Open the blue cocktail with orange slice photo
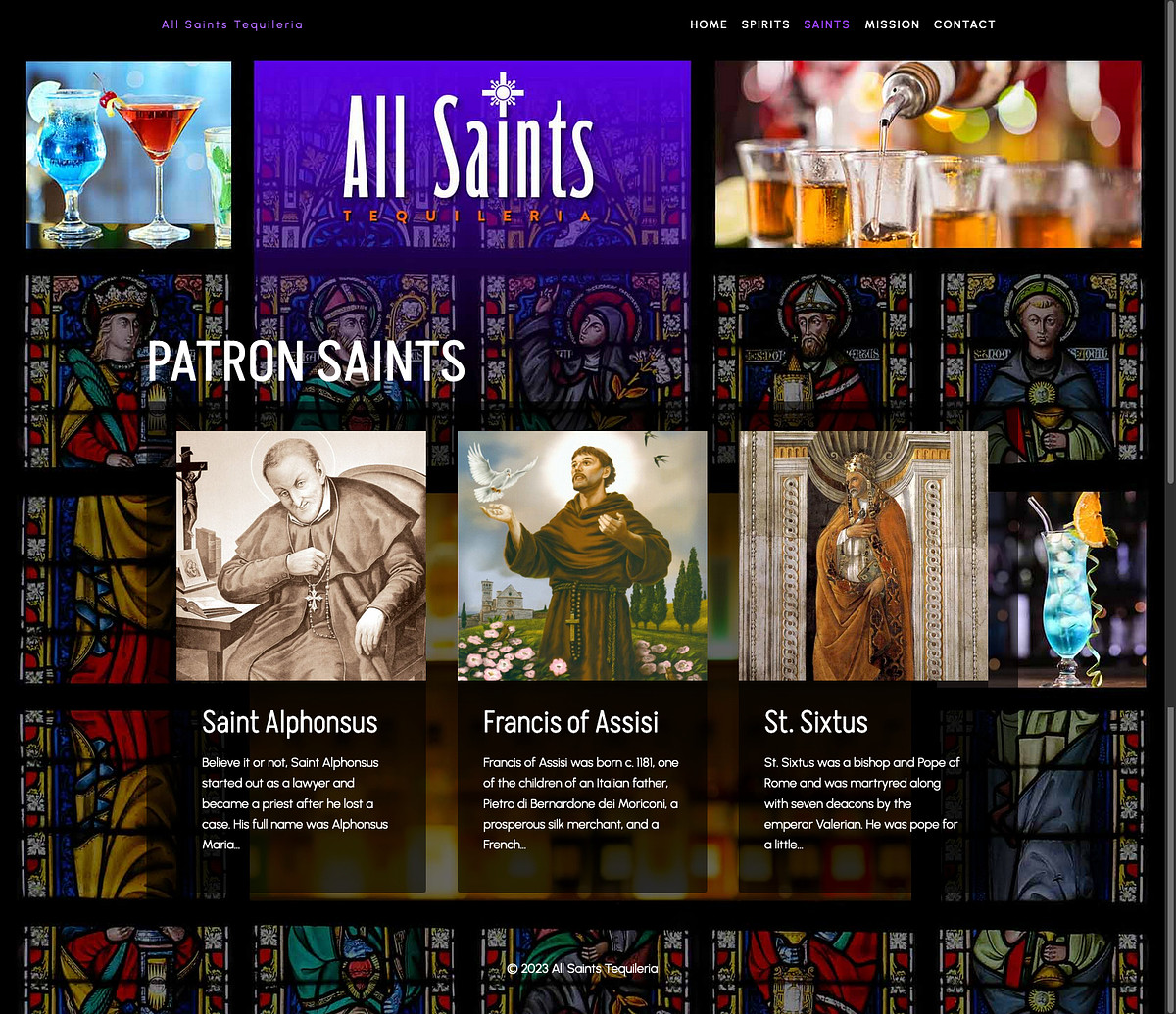The width and height of the screenshot is (1176, 1014). (x=1067, y=588)
